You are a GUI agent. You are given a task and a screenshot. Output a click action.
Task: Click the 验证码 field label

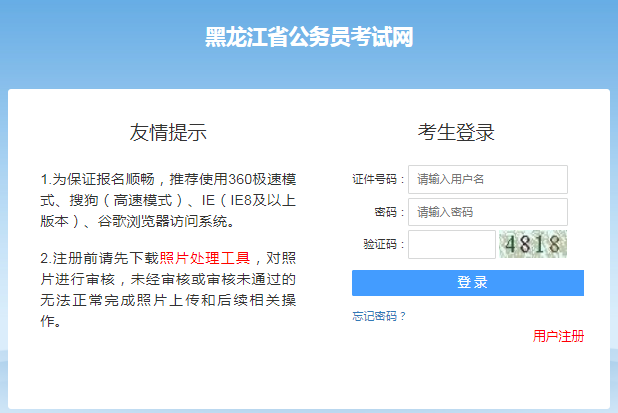tap(381, 245)
